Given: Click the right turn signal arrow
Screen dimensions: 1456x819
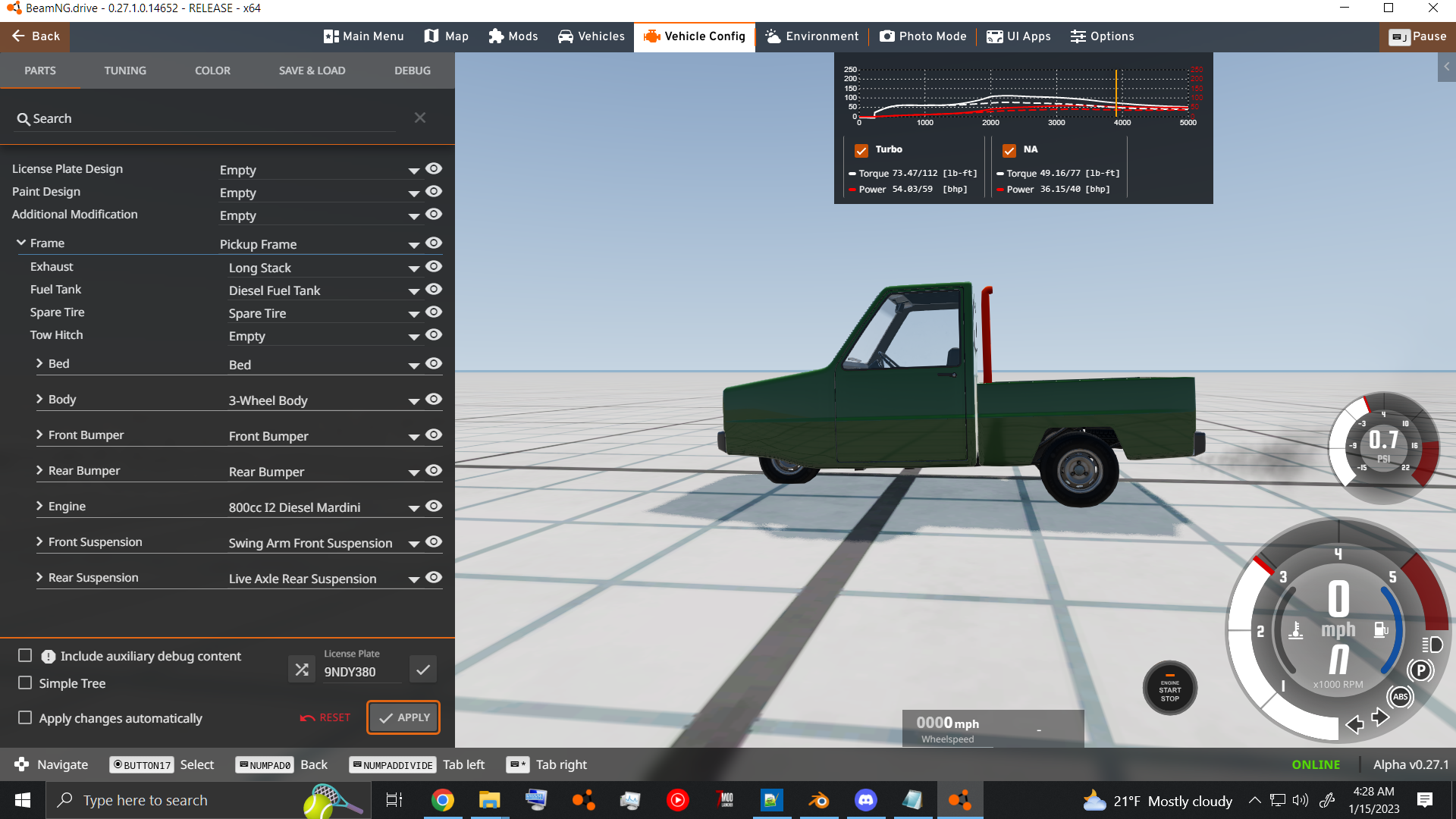Looking at the screenshot, I should [1380, 717].
